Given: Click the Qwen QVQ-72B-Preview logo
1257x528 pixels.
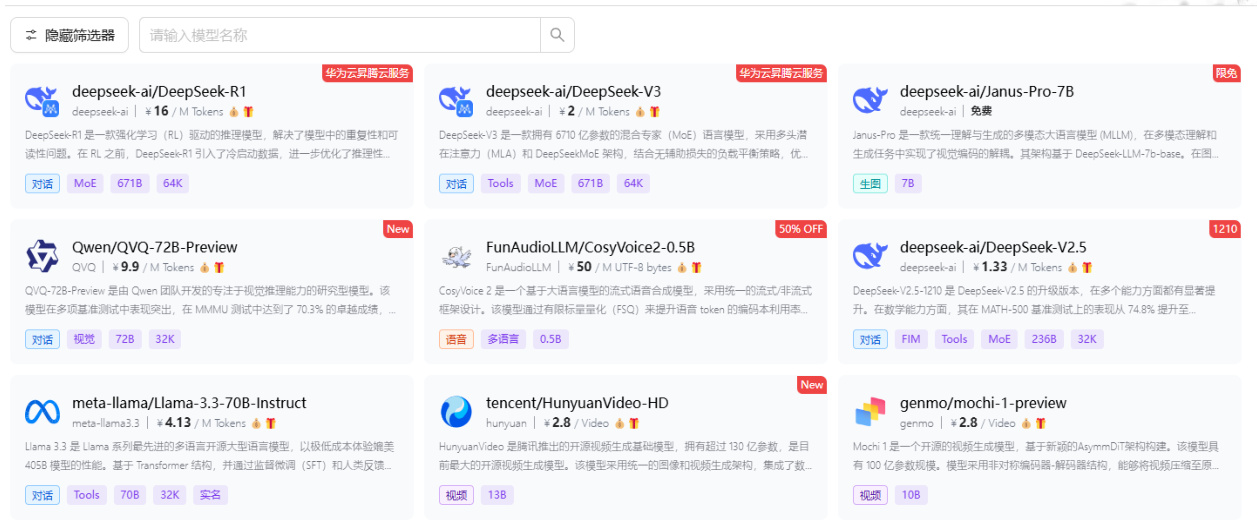Looking at the screenshot, I should tap(42, 256).
